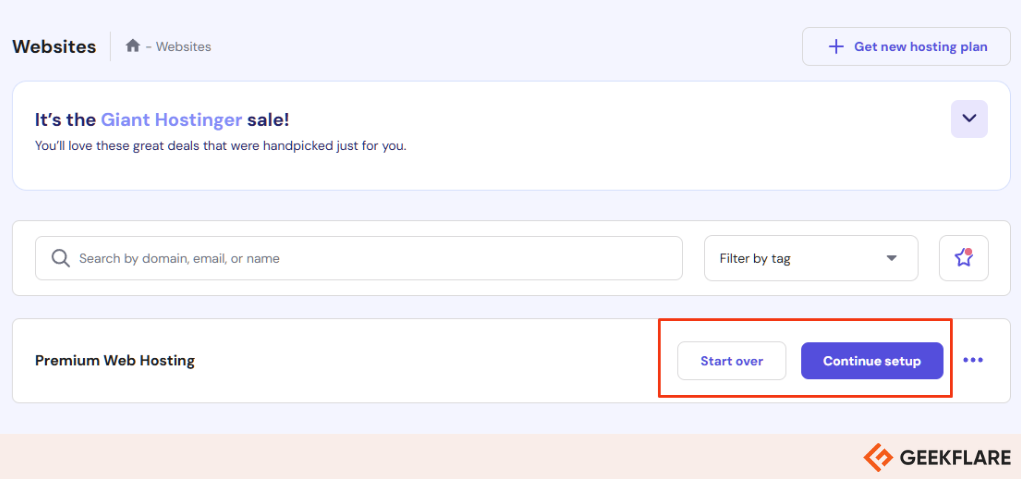
Task: Click the Geekflare logo icon
Action: 878,457
